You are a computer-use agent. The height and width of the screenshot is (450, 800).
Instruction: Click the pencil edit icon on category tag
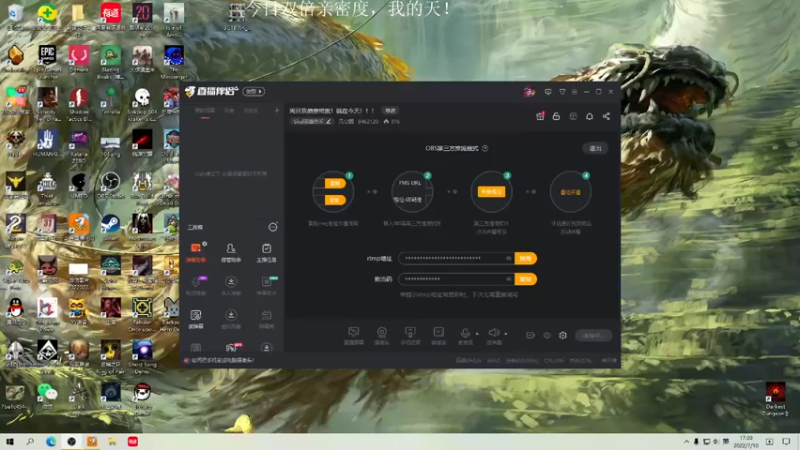point(328,121)
